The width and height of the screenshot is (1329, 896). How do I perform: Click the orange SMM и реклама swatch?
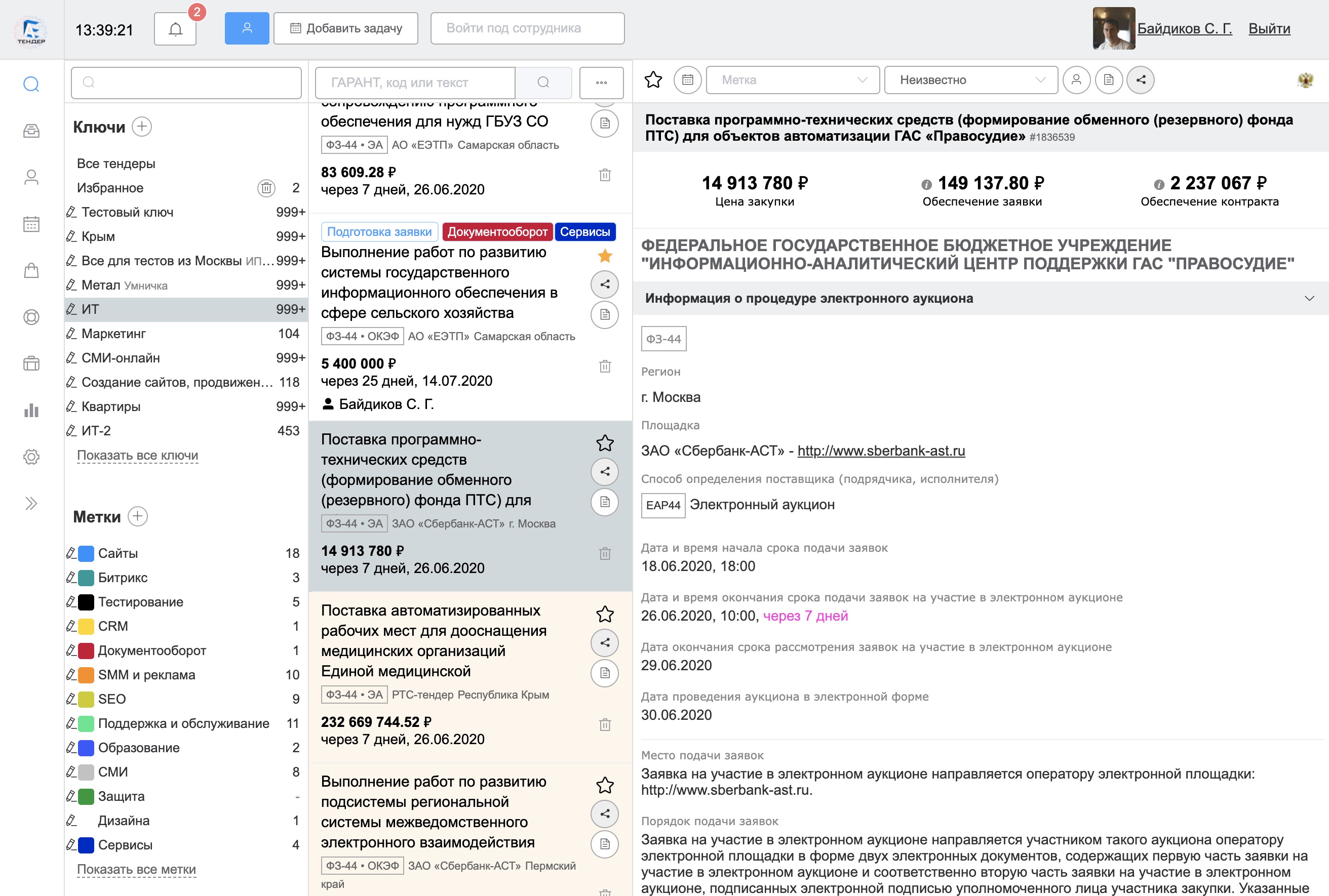point(86,675)
